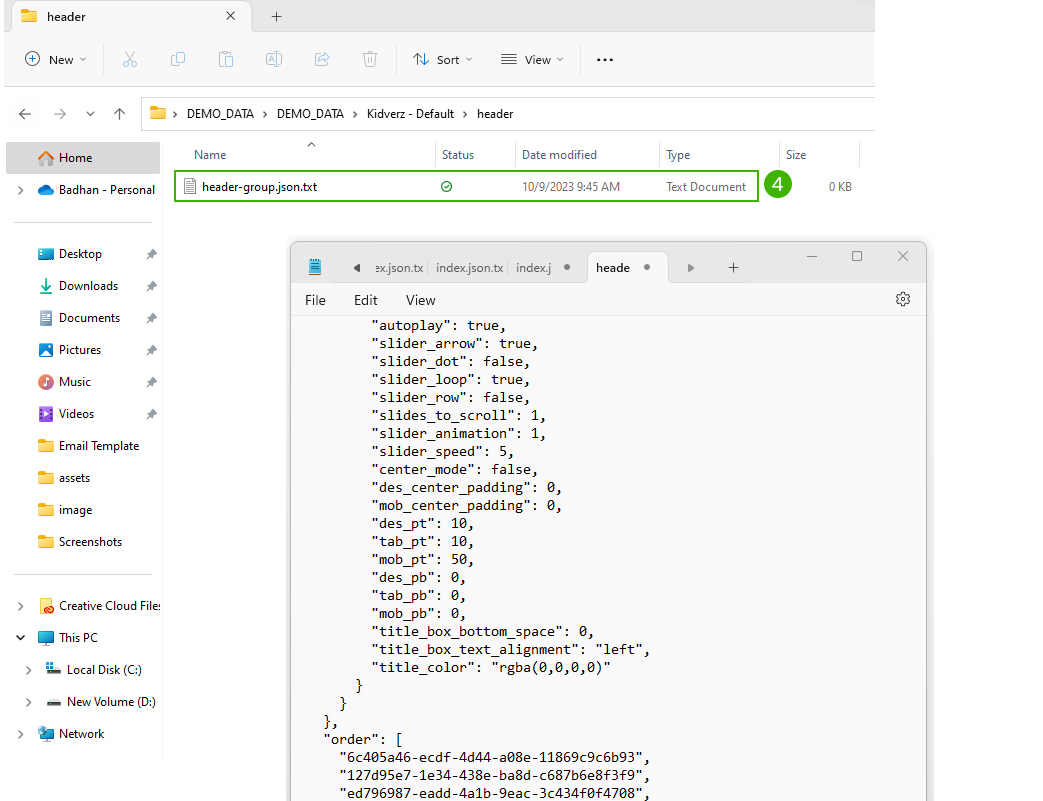Unpin Desktop via its pin icon
This screenshot has width=1043, height=801.
(152, 254)
